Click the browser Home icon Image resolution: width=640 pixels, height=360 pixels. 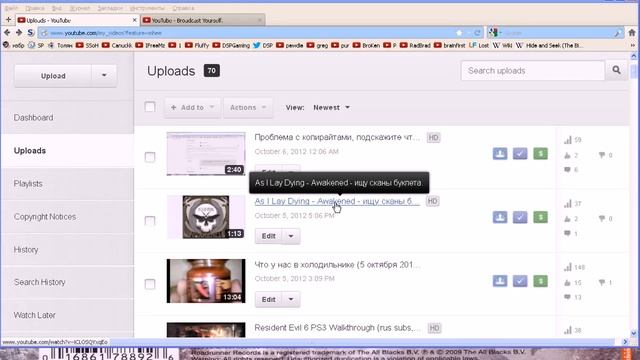point(632,33)
